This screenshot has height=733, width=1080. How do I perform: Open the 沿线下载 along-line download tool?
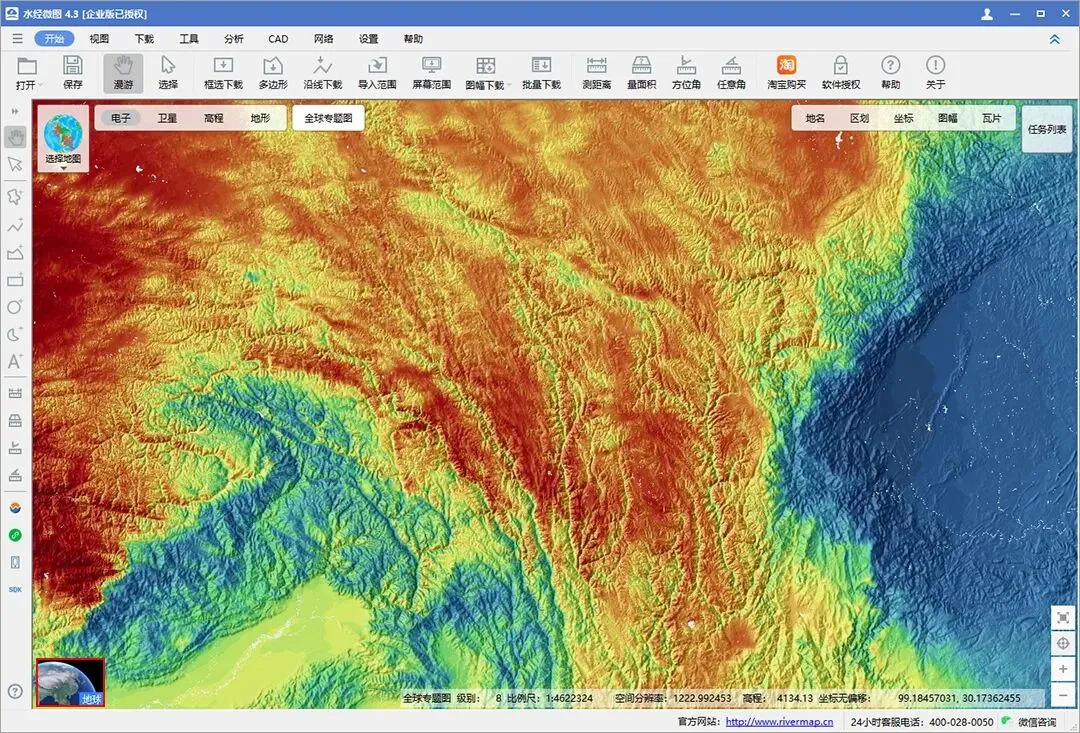click(322, 73)
